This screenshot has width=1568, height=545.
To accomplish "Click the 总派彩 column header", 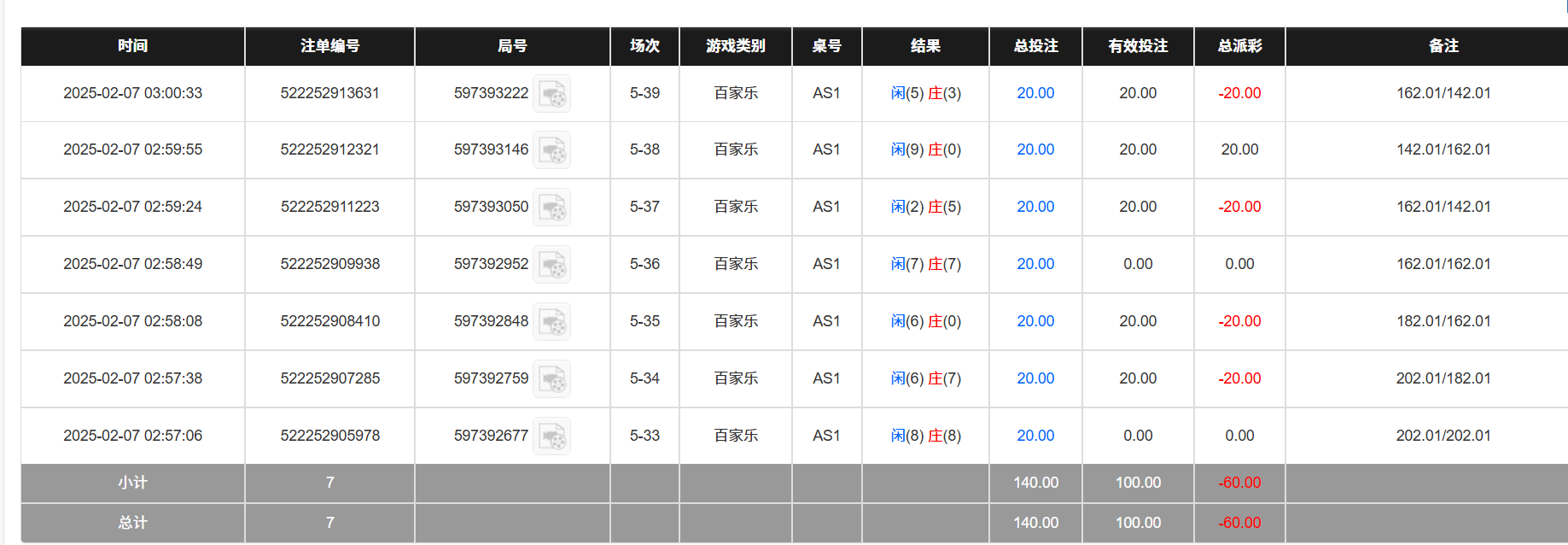I will (x=1239, y=46).
